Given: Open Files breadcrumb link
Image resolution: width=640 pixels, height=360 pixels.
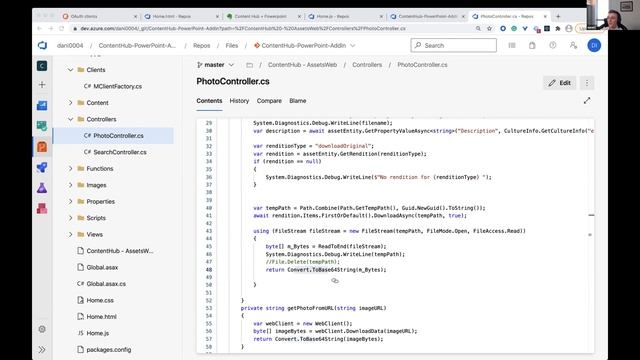Looking at the screenshot, I should (232, 45).
